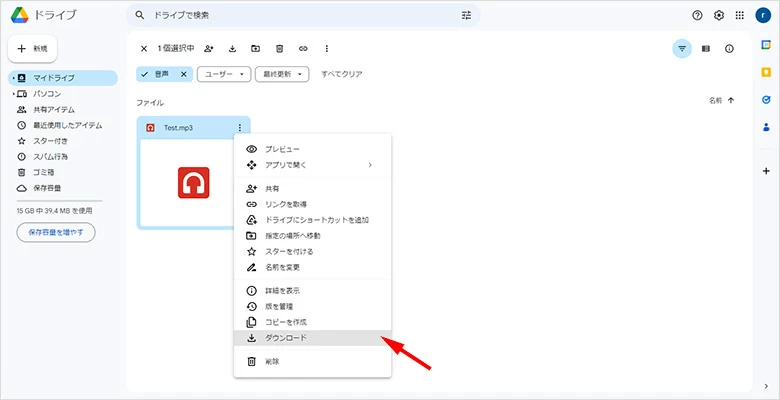Remove the 音声 filter chip
780x400 pixels.
183,74
